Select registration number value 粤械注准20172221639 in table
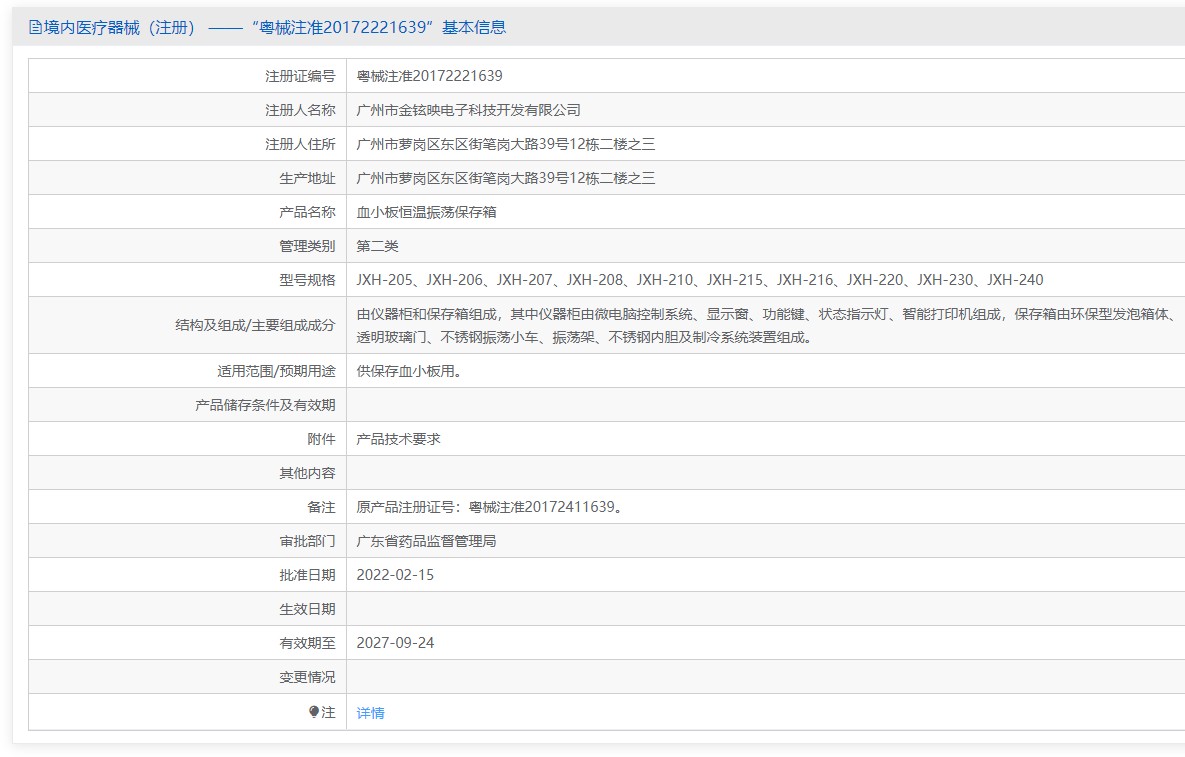This screenshot has width=1185, height=757. point(429,76)
